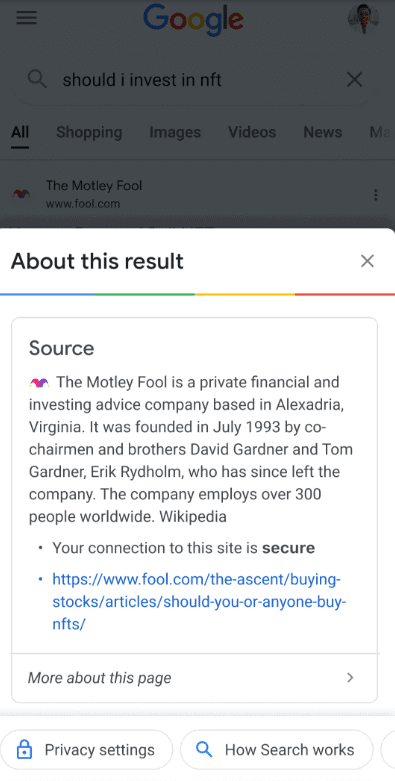The image size is (395, 781).
Task: Switch to the Images tab
Action: click(175, 132)
